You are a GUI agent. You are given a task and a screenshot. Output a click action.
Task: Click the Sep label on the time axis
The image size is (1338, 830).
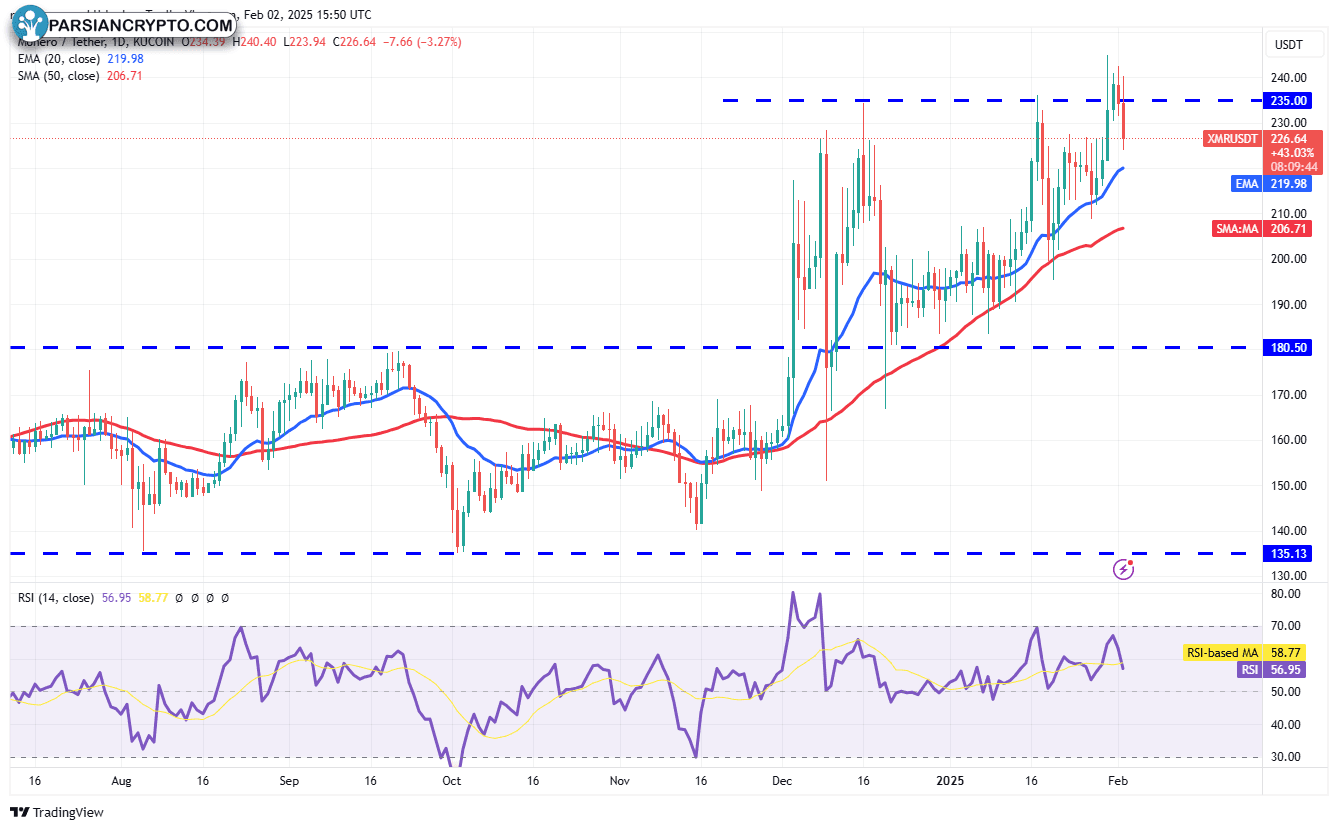[x=289, y=781]
